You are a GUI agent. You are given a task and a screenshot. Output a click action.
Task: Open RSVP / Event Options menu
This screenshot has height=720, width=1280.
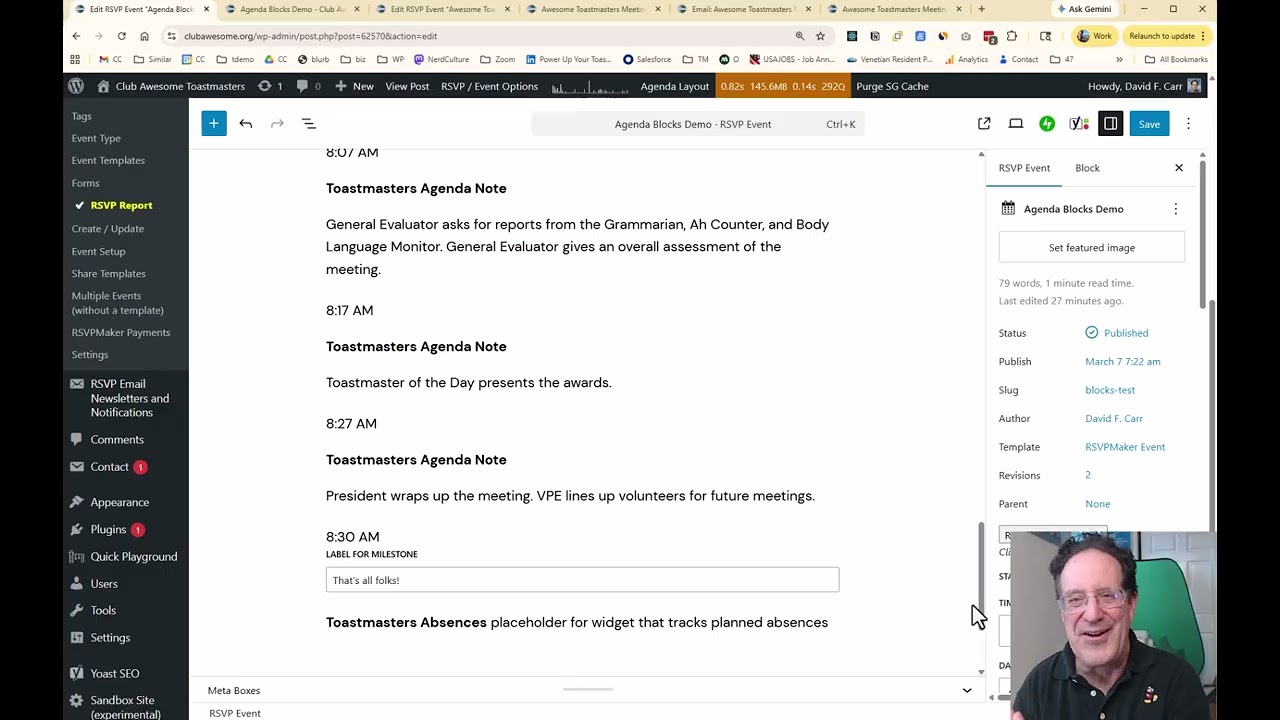489,86
